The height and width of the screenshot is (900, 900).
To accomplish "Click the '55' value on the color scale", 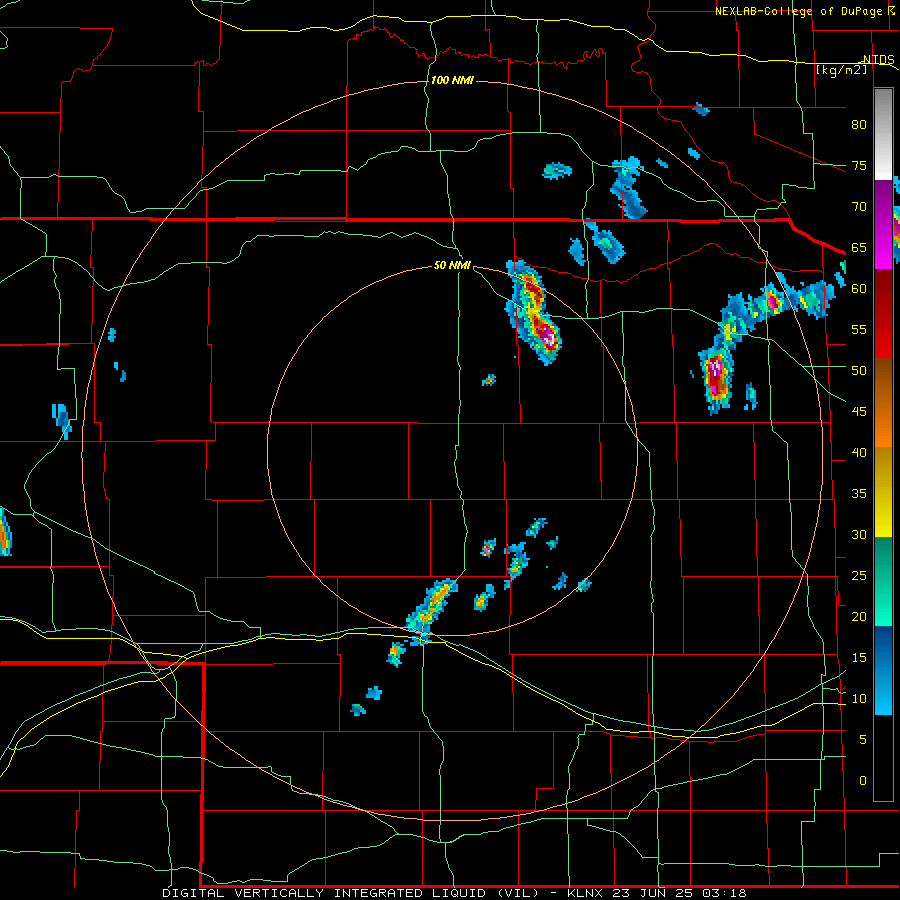I will pyautogui.click(x=859, y=329).
